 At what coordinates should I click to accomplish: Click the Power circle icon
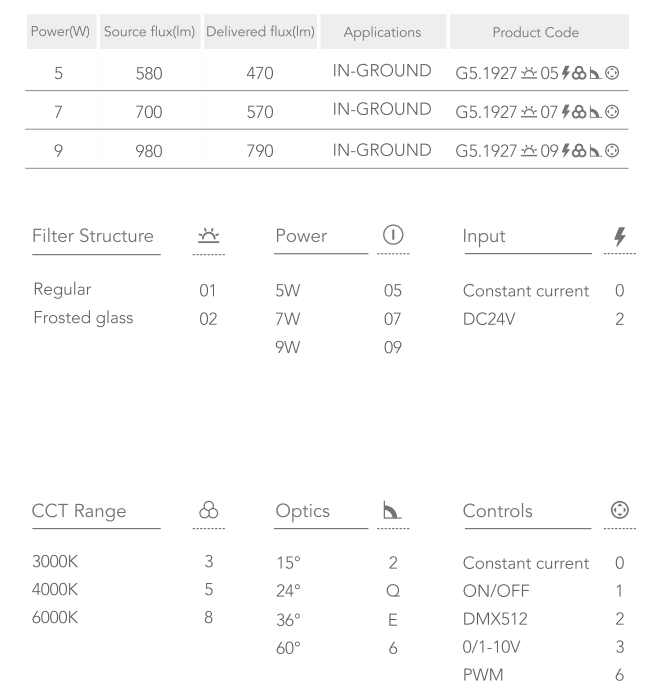(392, 236)
